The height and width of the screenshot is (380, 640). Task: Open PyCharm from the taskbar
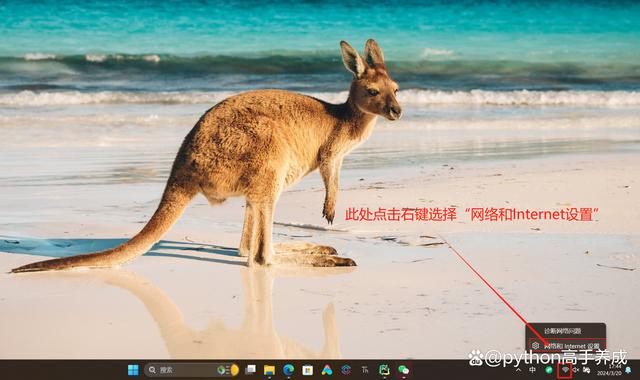coord(384,370)
